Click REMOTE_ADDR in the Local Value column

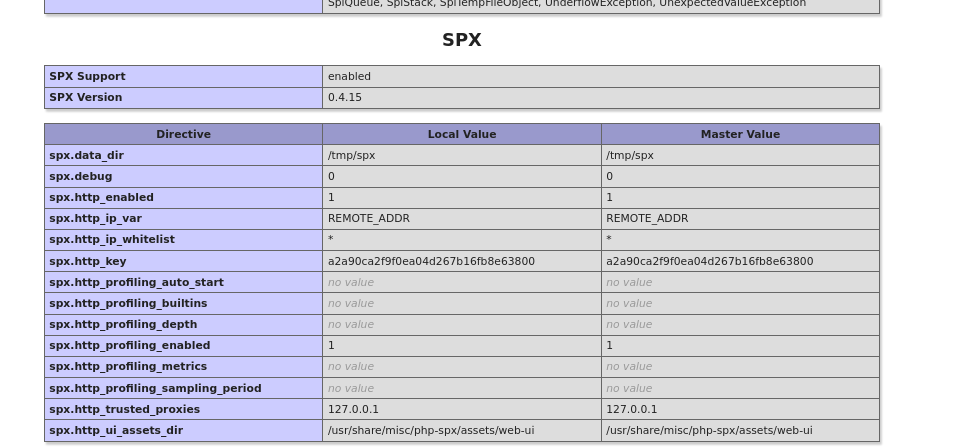point(368,218)
